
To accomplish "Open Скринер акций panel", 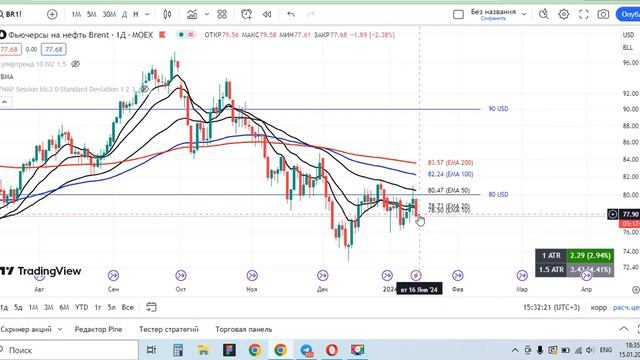I will tap(26, 329).
